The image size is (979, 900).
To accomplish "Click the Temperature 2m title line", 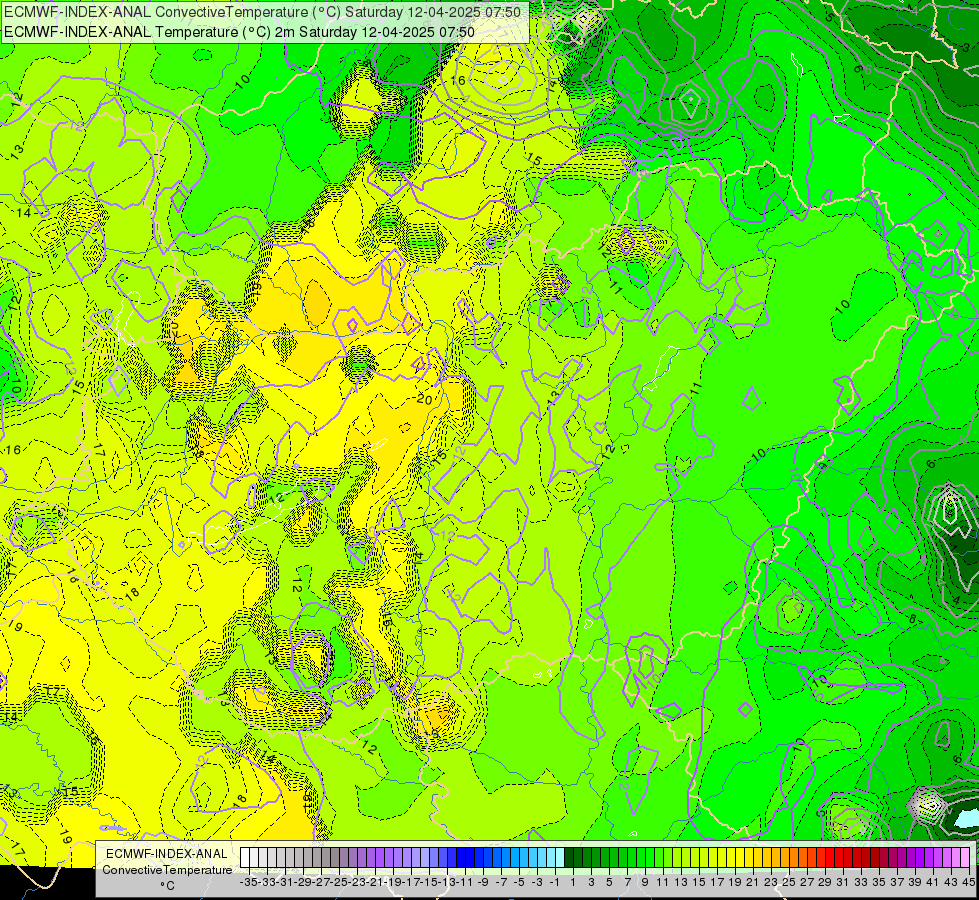I will (x=239, y=32).
